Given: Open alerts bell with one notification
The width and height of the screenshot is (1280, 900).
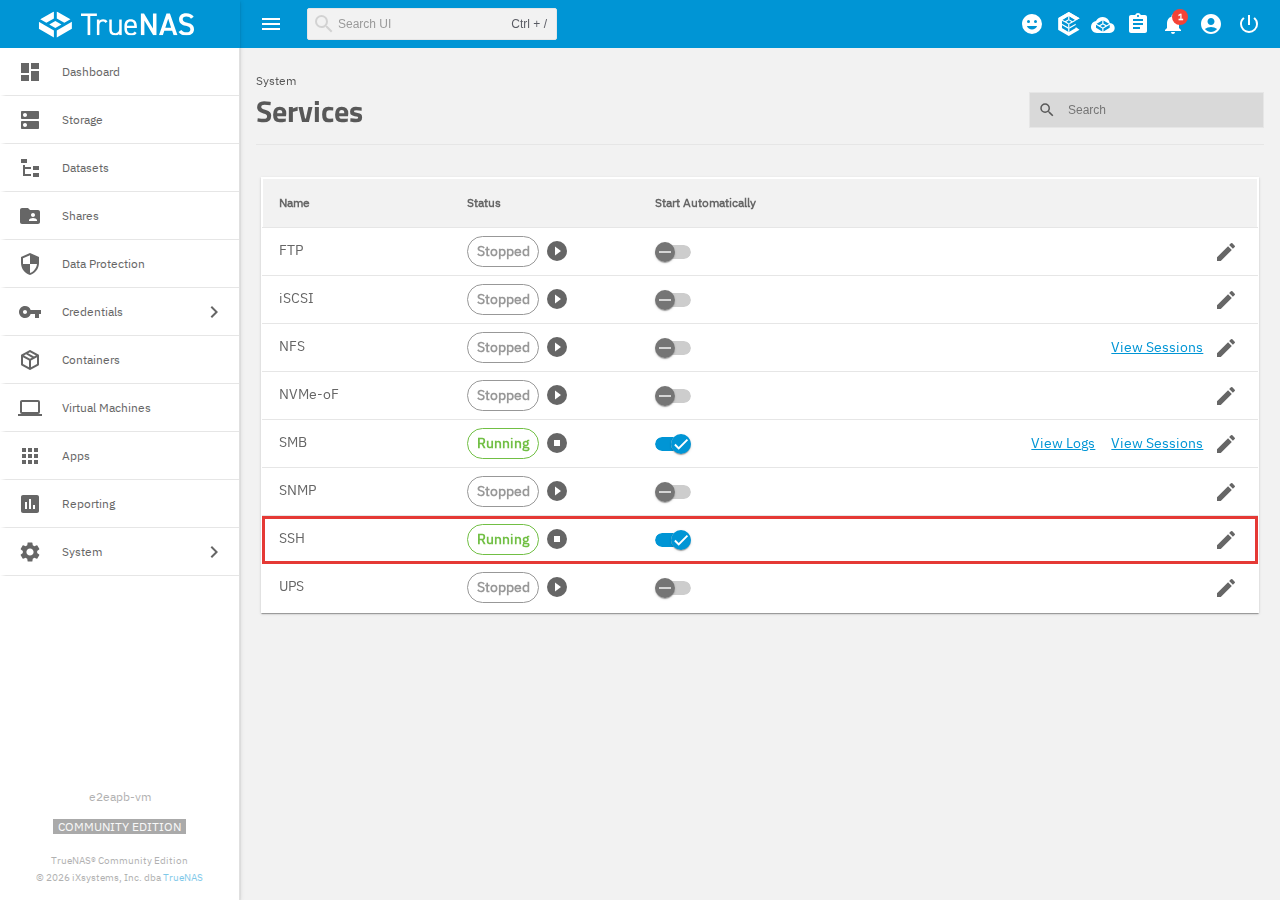Looking at the screenshot, I should click(x=1174, y=23).
